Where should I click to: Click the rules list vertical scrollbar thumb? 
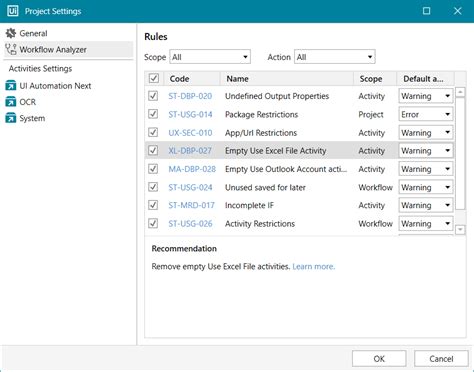[460, 153]
